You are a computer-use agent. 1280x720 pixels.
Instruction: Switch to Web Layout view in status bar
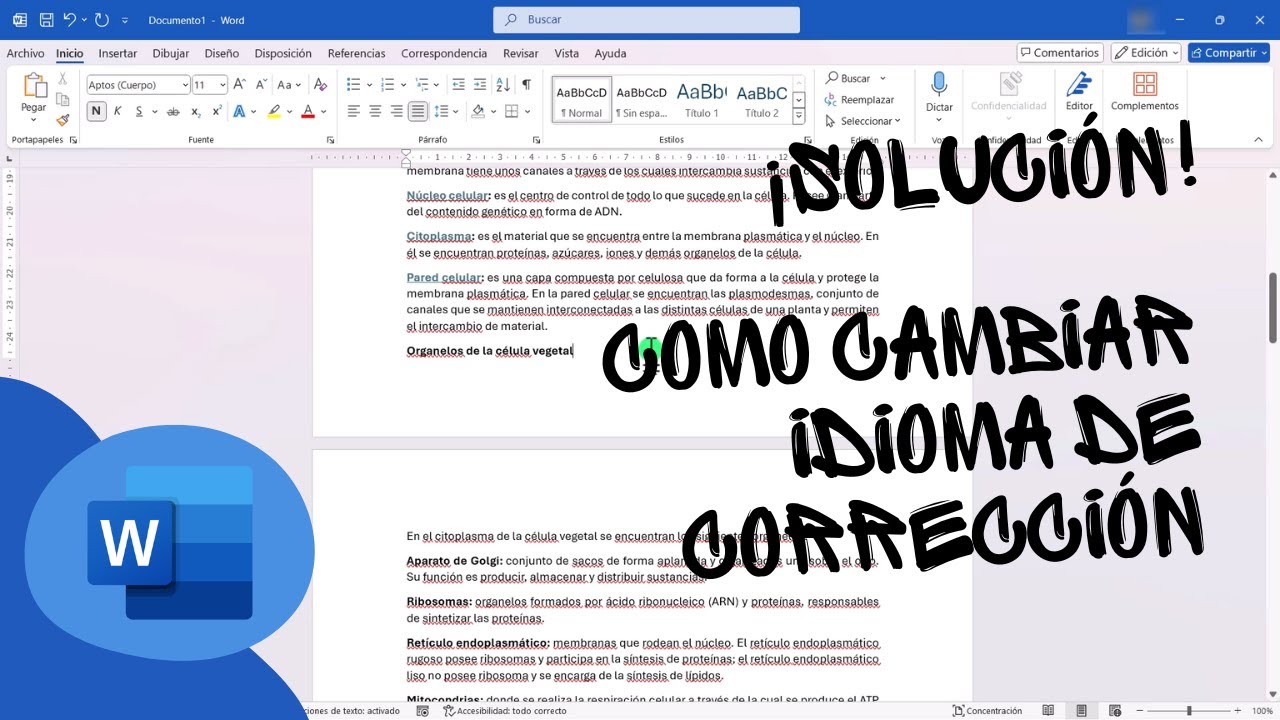(x=1114, y=711)
